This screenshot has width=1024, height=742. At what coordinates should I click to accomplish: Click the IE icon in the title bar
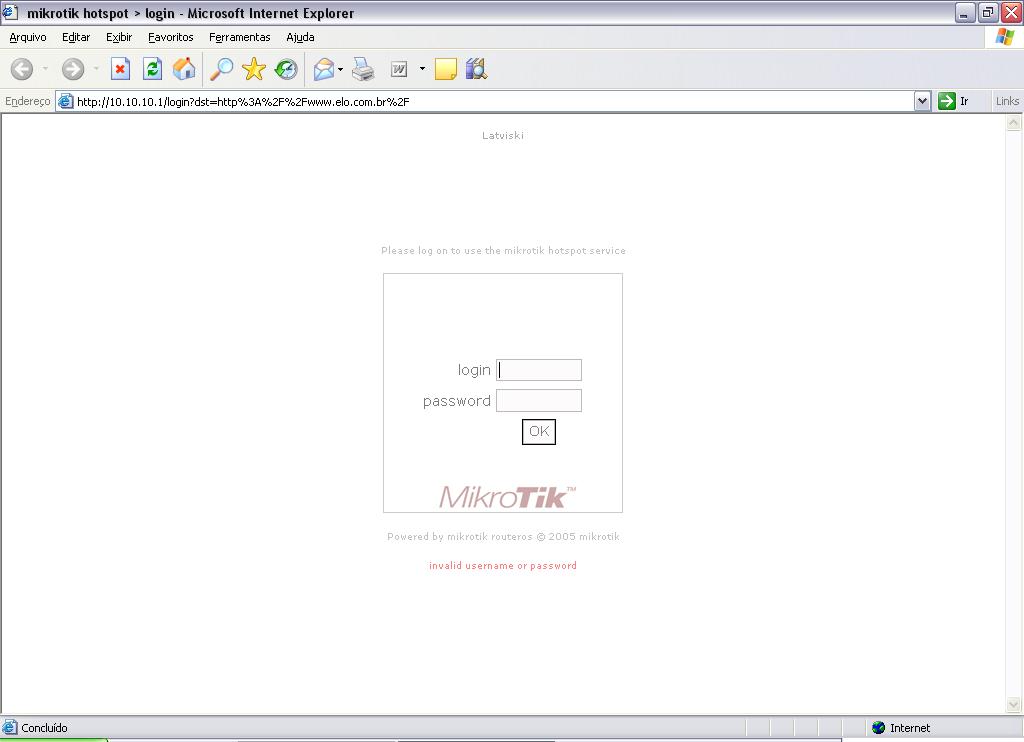click(10, 12)
